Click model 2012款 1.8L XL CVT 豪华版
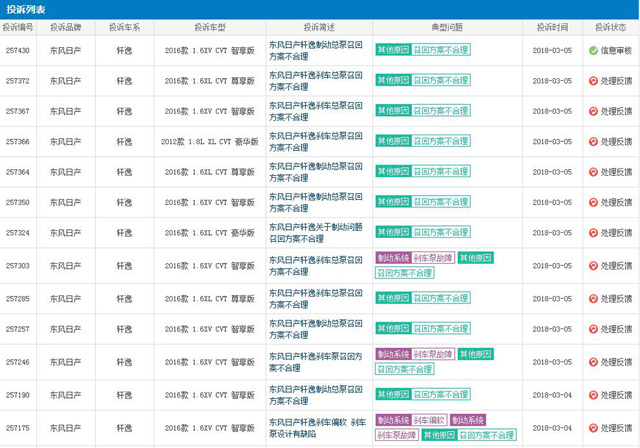 pos(210,142)
